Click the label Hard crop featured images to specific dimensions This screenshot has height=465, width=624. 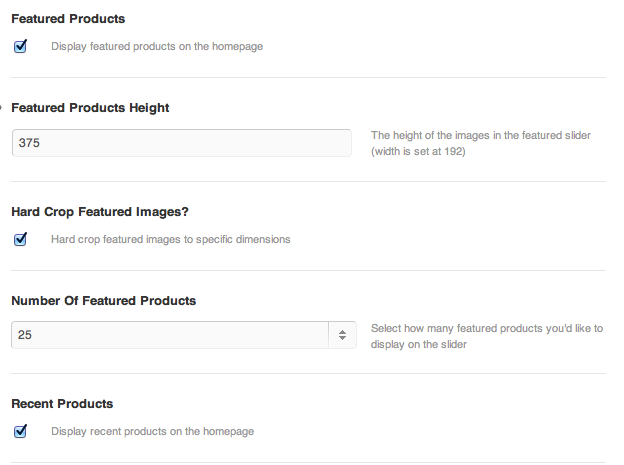pyautogui.click(x=171, y=239)
